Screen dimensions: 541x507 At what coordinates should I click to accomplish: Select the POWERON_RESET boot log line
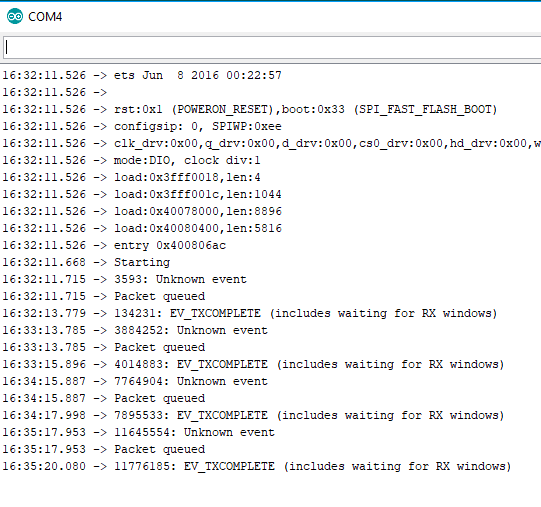click(x=250, y=109)
